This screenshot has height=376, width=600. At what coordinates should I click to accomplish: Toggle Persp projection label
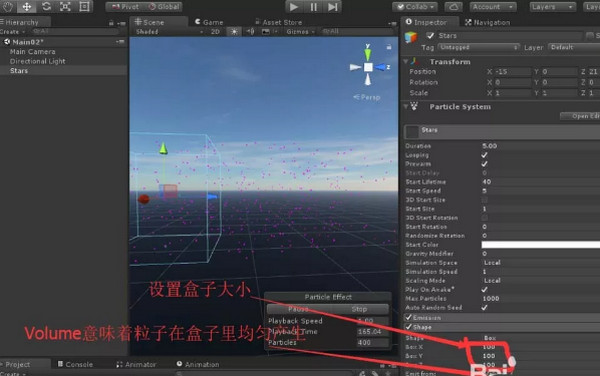tap(367, 97)
